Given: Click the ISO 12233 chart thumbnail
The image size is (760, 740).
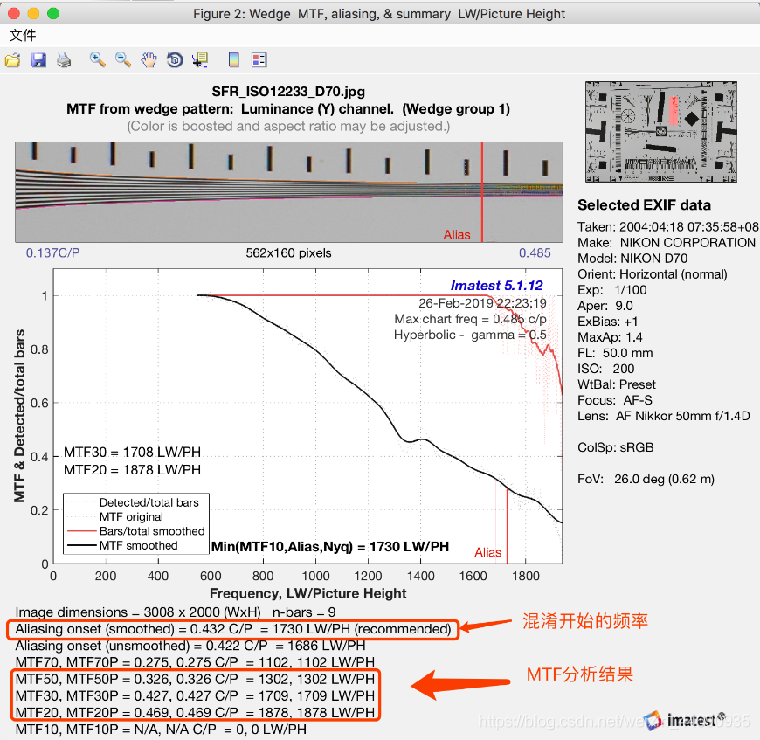Looking at the screenshot, I should click(661, 132).
